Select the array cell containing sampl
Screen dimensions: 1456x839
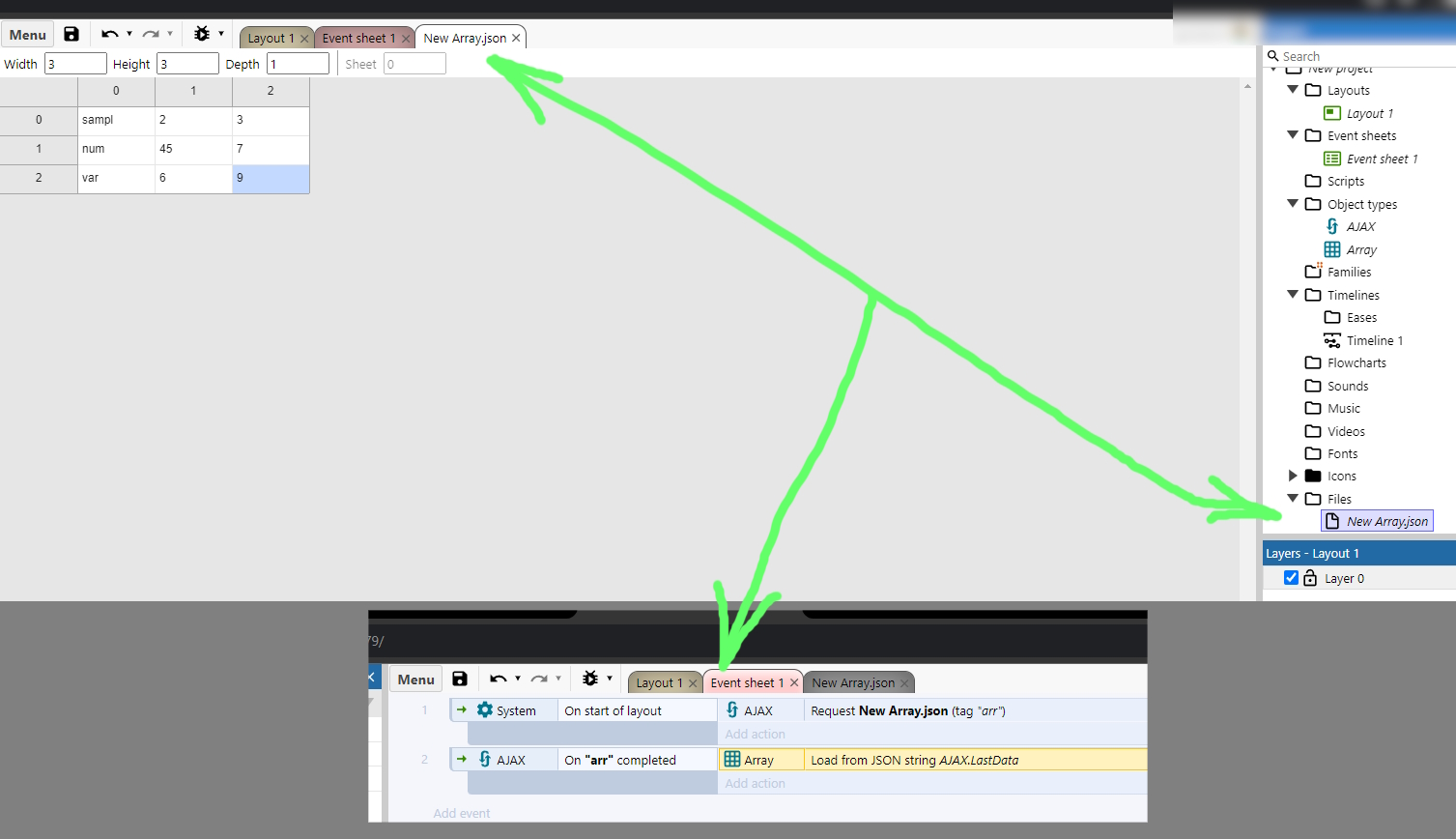click(x=116, y=120)
